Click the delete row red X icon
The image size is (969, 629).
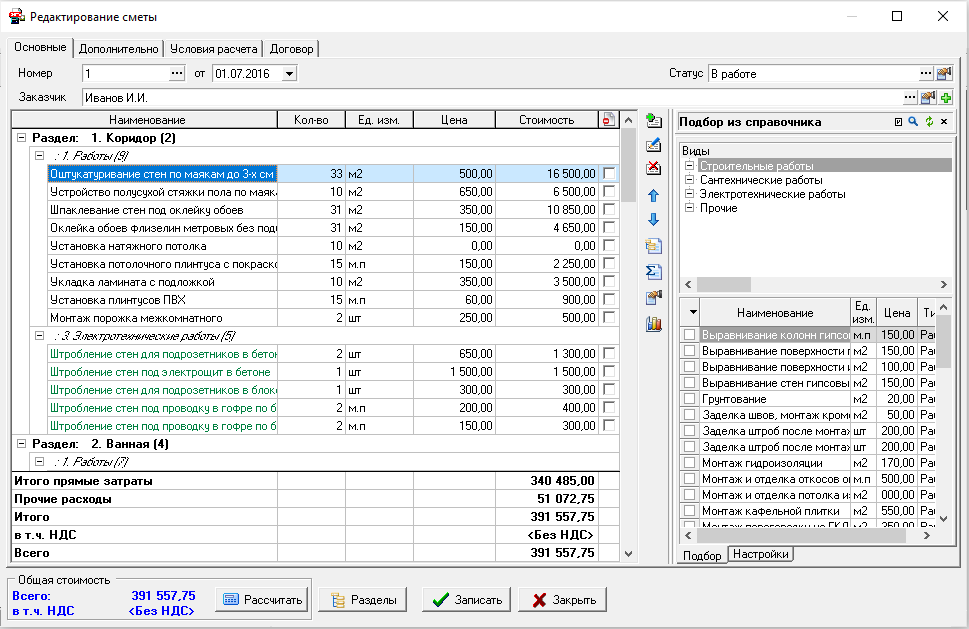coord(654,168)
